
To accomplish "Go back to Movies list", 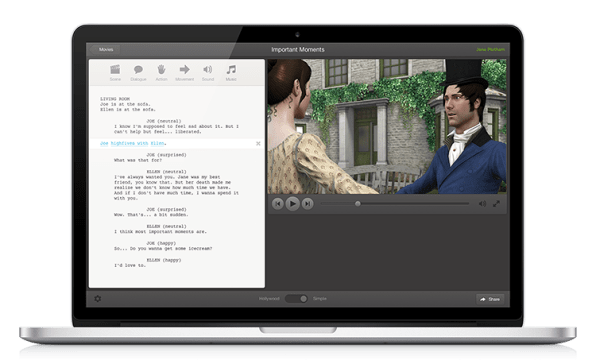I will (105, 49).
